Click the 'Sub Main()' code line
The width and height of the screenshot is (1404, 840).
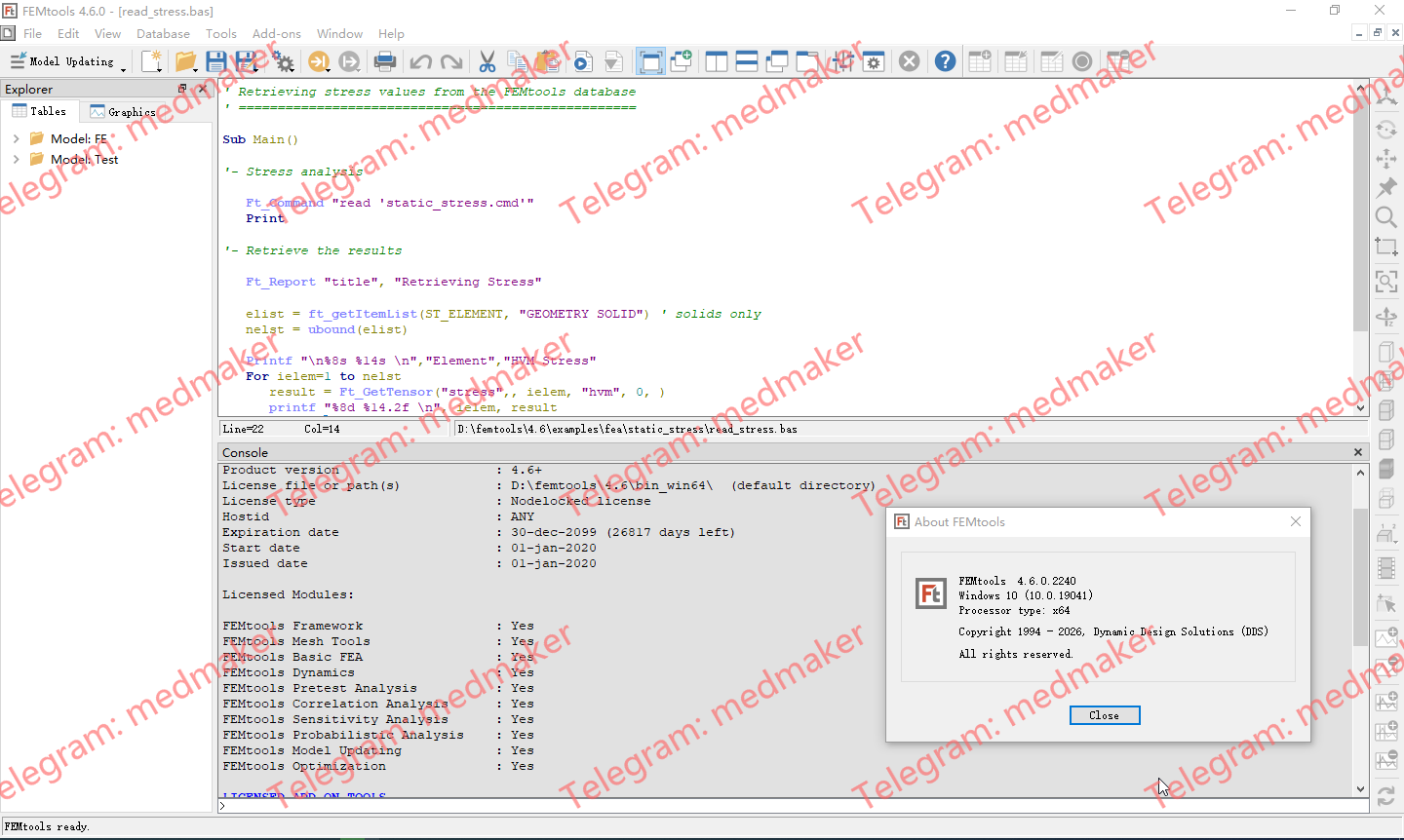point(260,139)
